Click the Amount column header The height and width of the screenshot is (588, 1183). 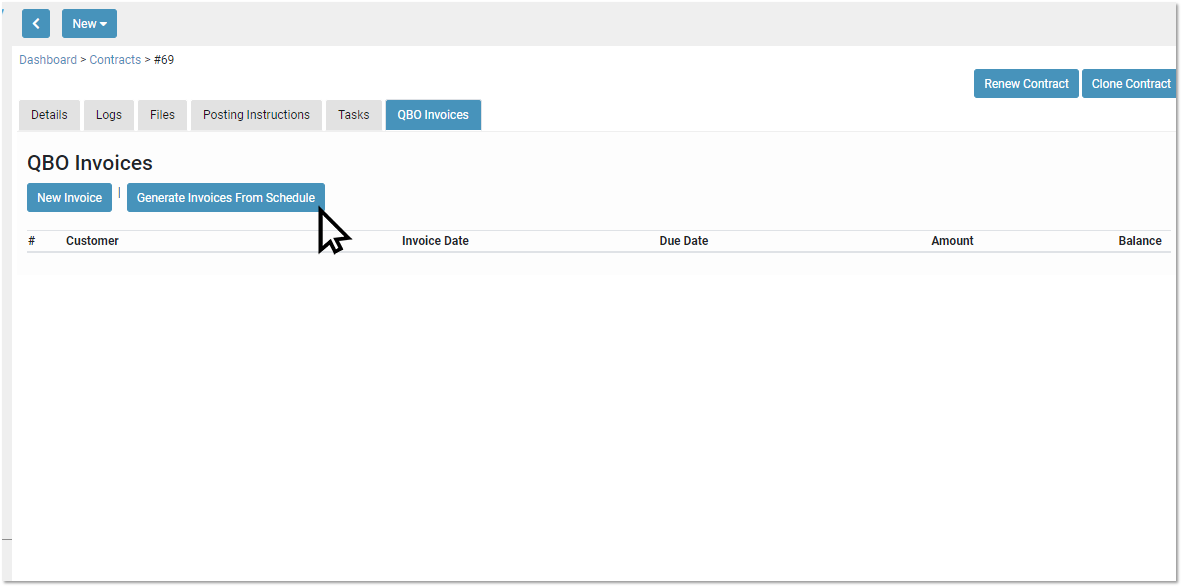coord(952,241)
